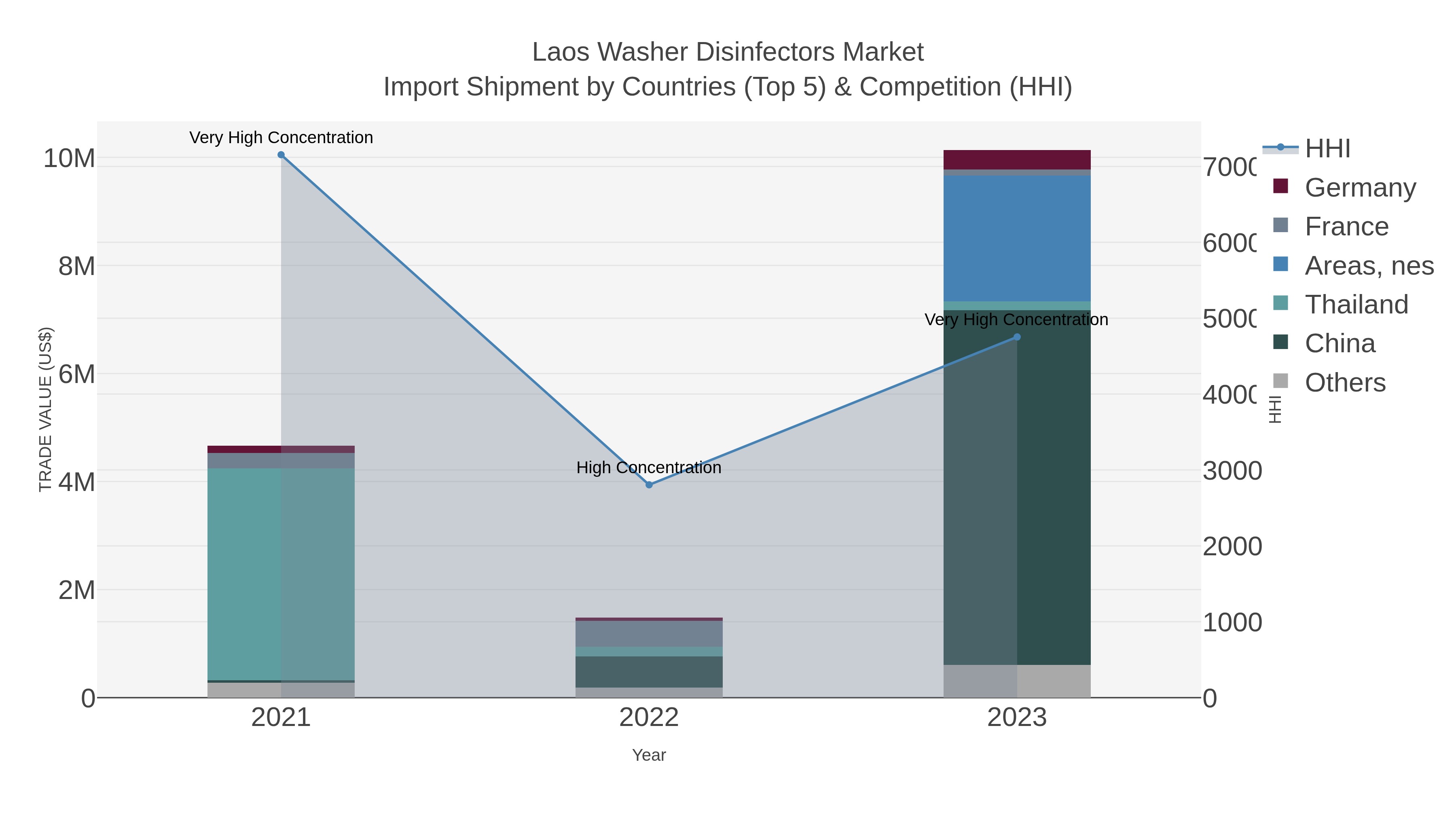This screenshot has width=1456, height=819.
Task: Click the Thailand segment of 2021 bar
Action: coord(281,574)
